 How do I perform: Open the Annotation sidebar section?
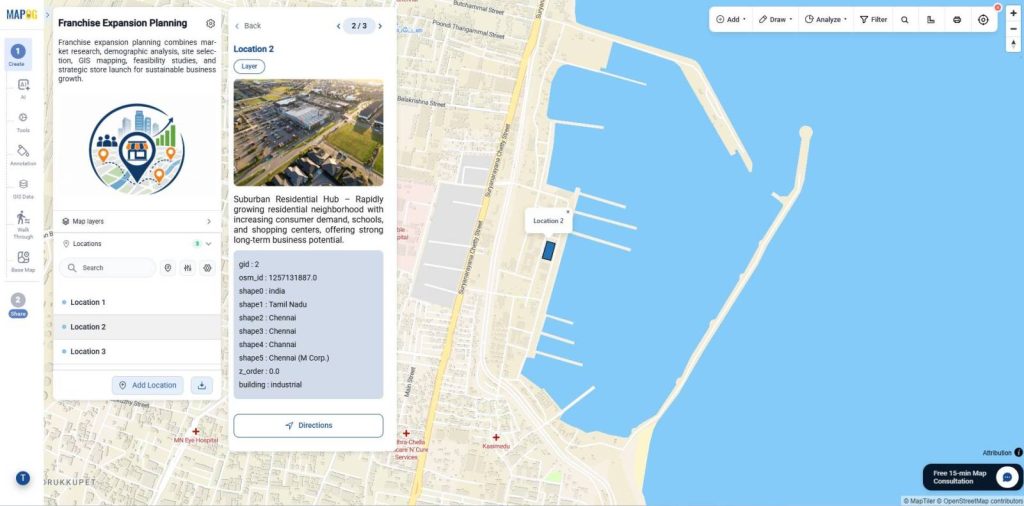23,155
